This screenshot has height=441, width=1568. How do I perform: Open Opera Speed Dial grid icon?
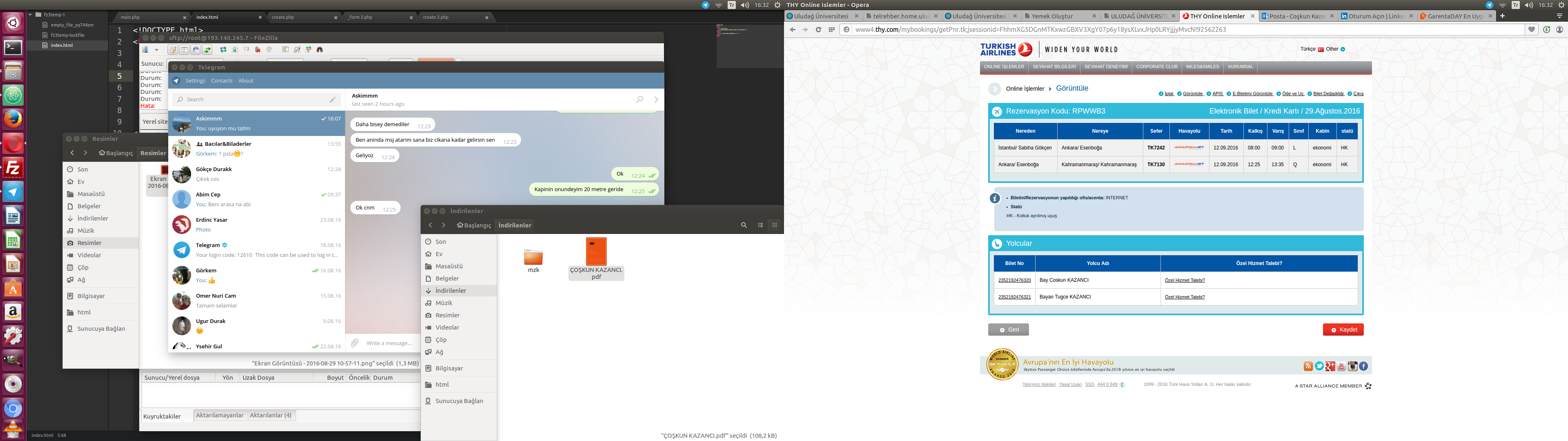click(x=831, y=29)
